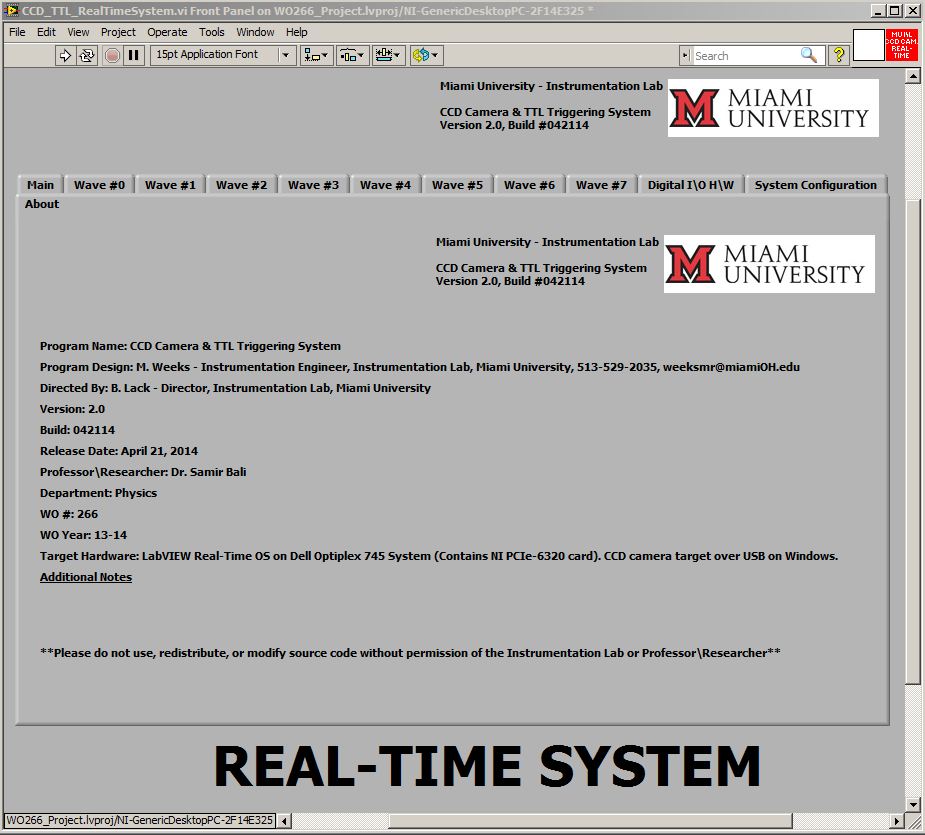The image size is (925, 835).
Task: Click the WO Year: 13-14 text
Action: point(83,535)
